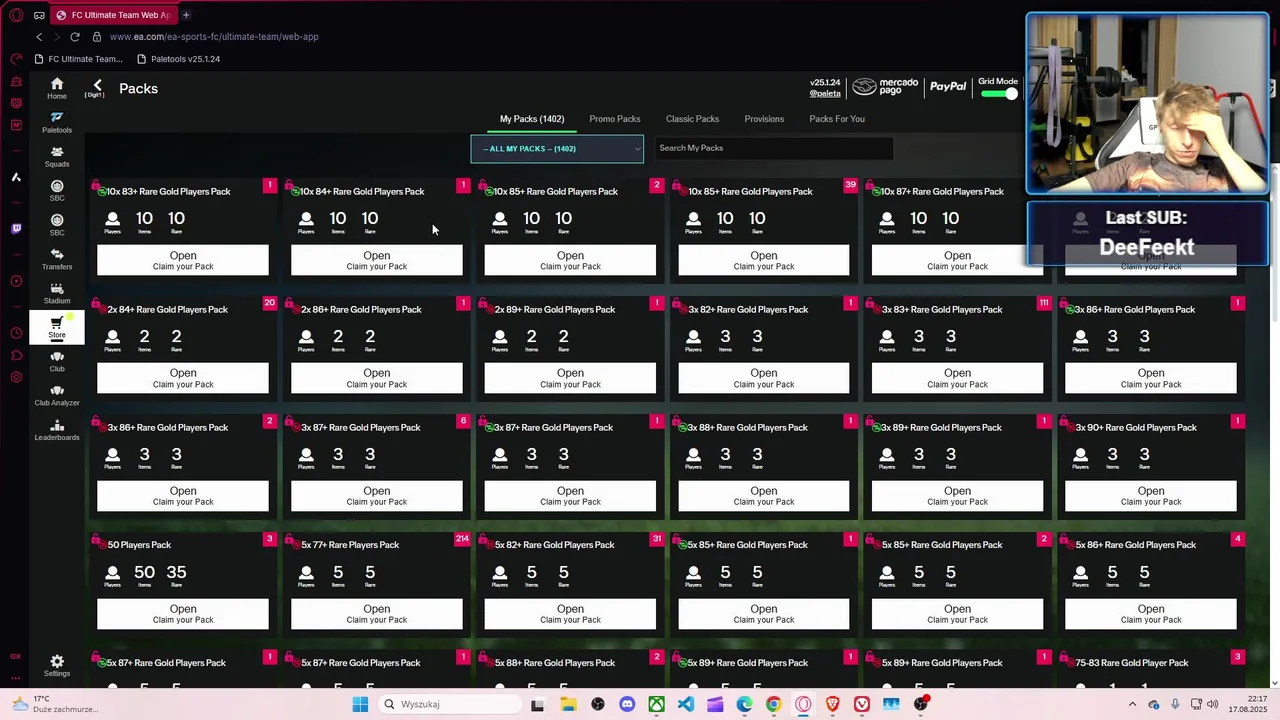Screen dimensions: 1280x720
Task: Click the Mercado Pago logo
Action: (885, 88)
